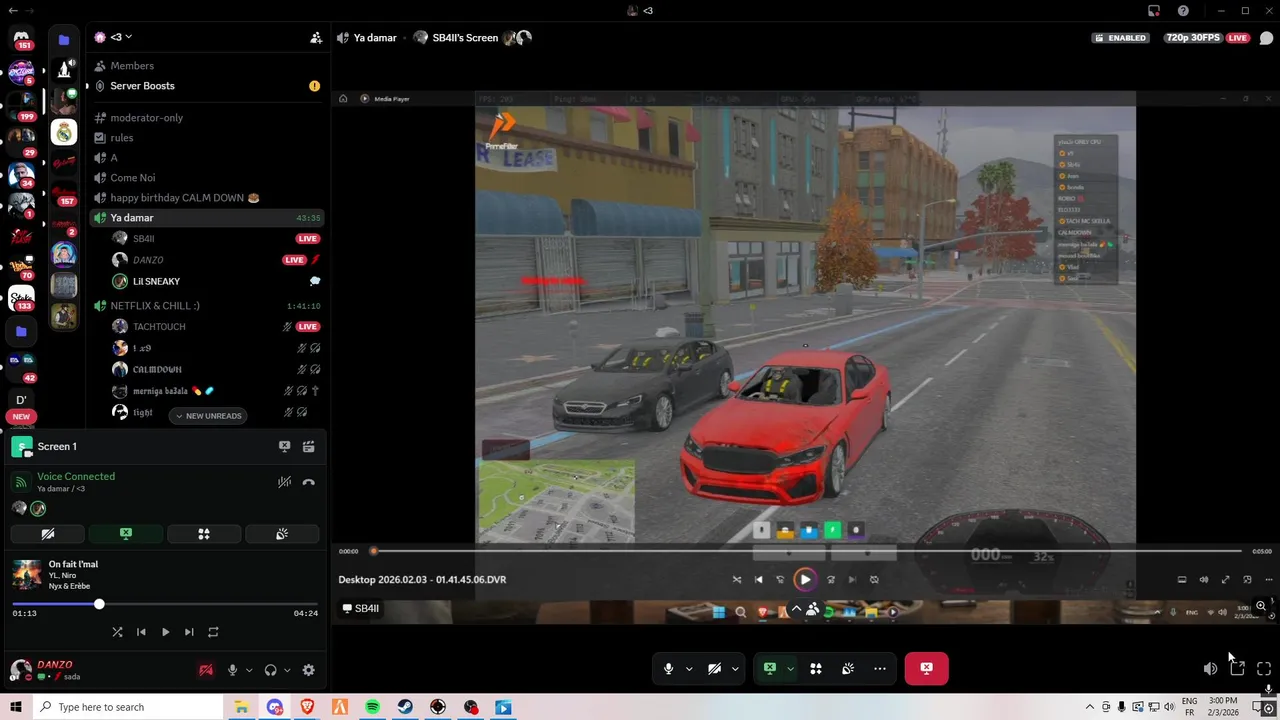Viewport: 1280px width, 720px height.
Task: Adjust stream volume with the speaker icon
Action: [x=1210, y=669]
